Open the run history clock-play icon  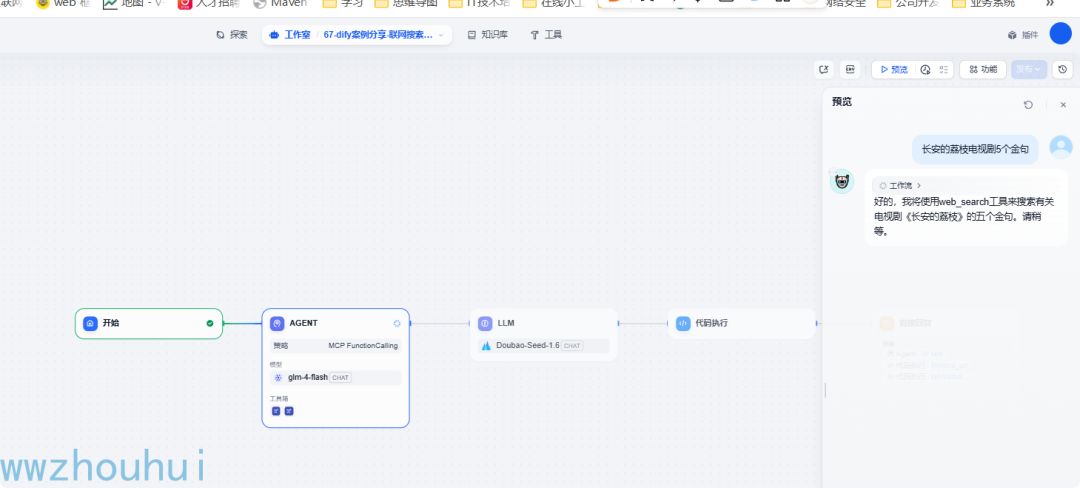(x=926, y=70)
